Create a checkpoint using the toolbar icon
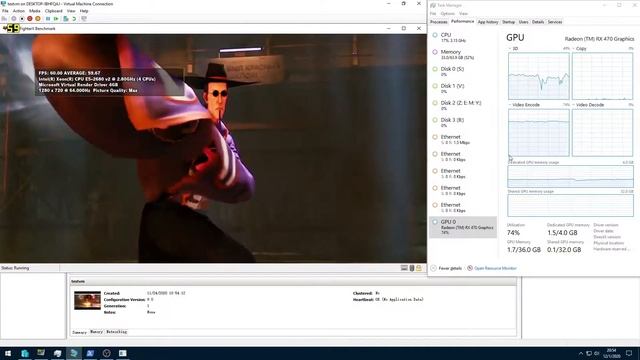 [65, 18]
